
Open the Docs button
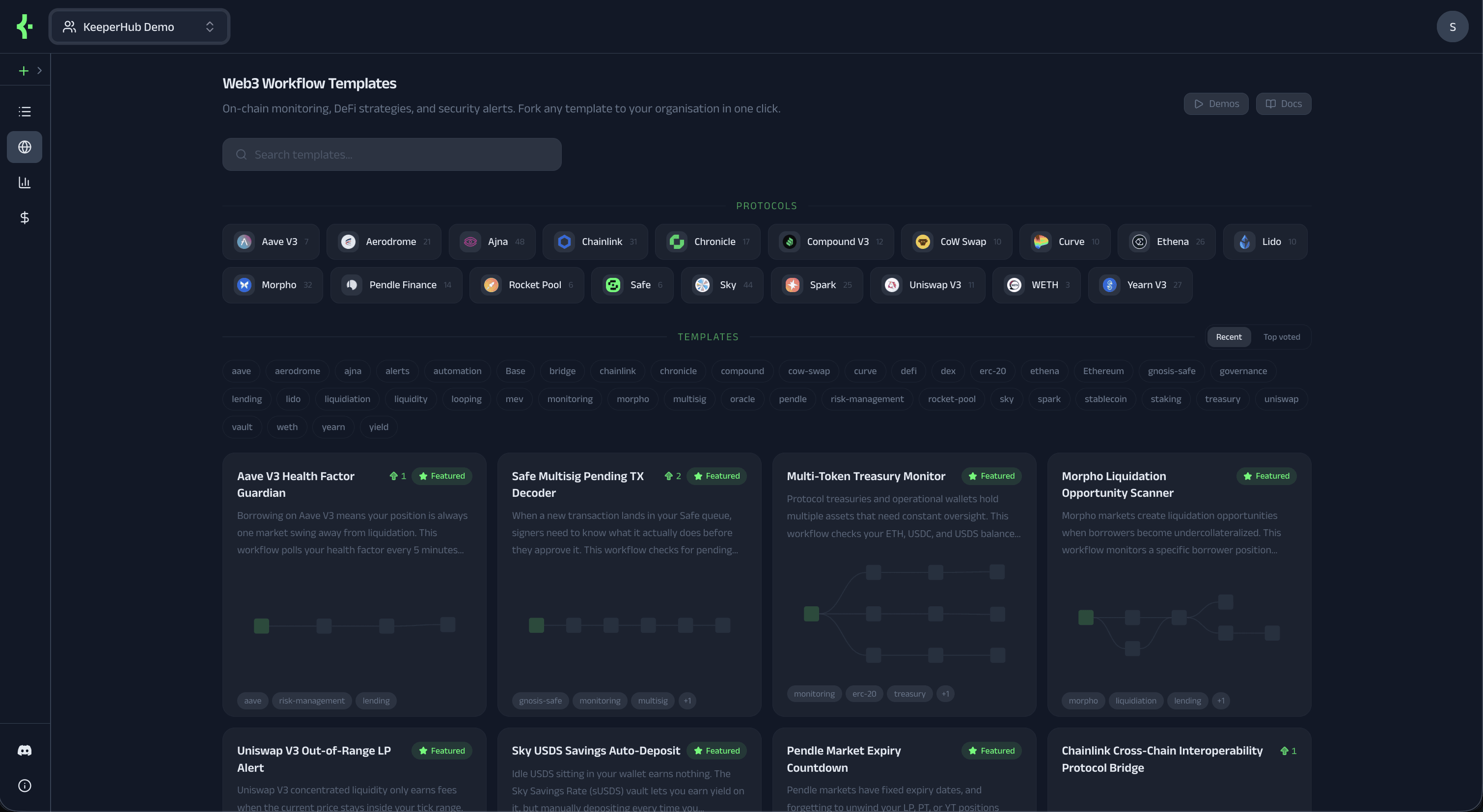(x=1283, y=104)
